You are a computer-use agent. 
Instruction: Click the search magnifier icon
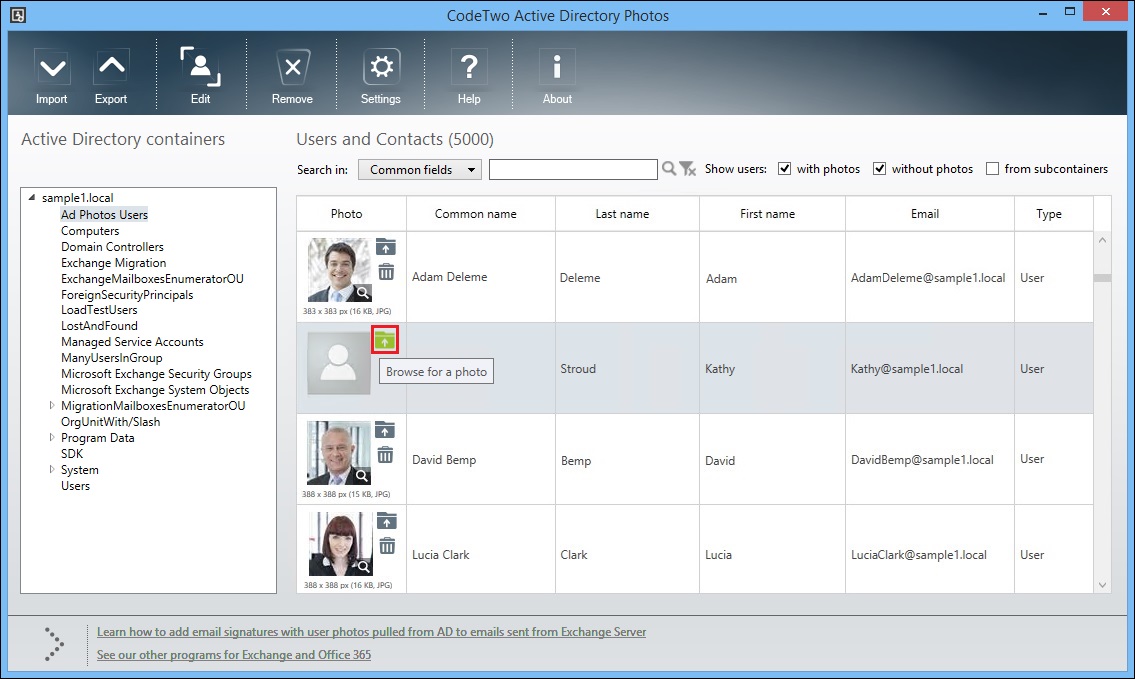coord(669,169)
